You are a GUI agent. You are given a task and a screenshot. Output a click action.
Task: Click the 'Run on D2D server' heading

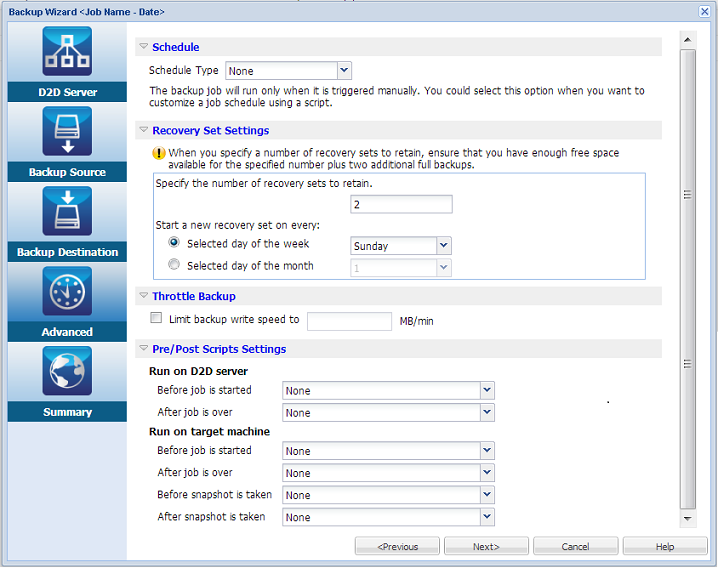tap(198, 371)
